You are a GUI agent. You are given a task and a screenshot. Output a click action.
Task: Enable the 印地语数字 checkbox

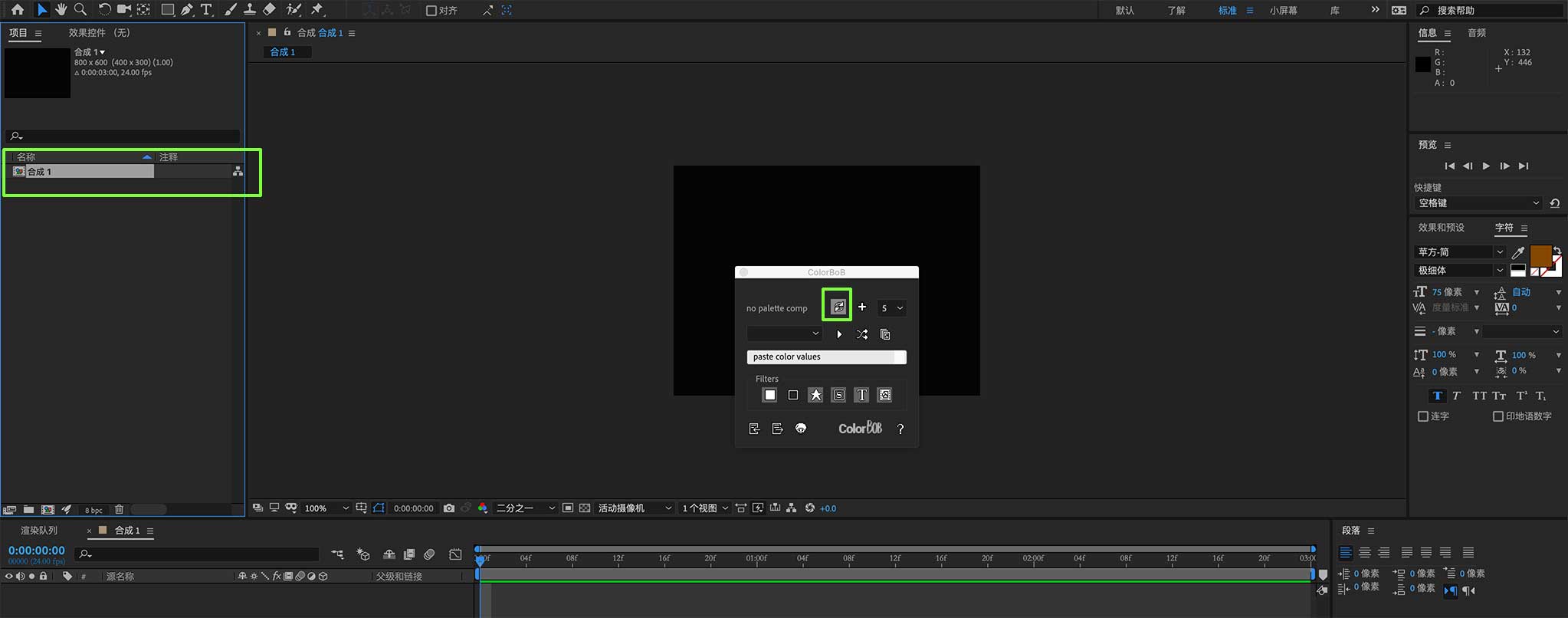[1498, 416]
